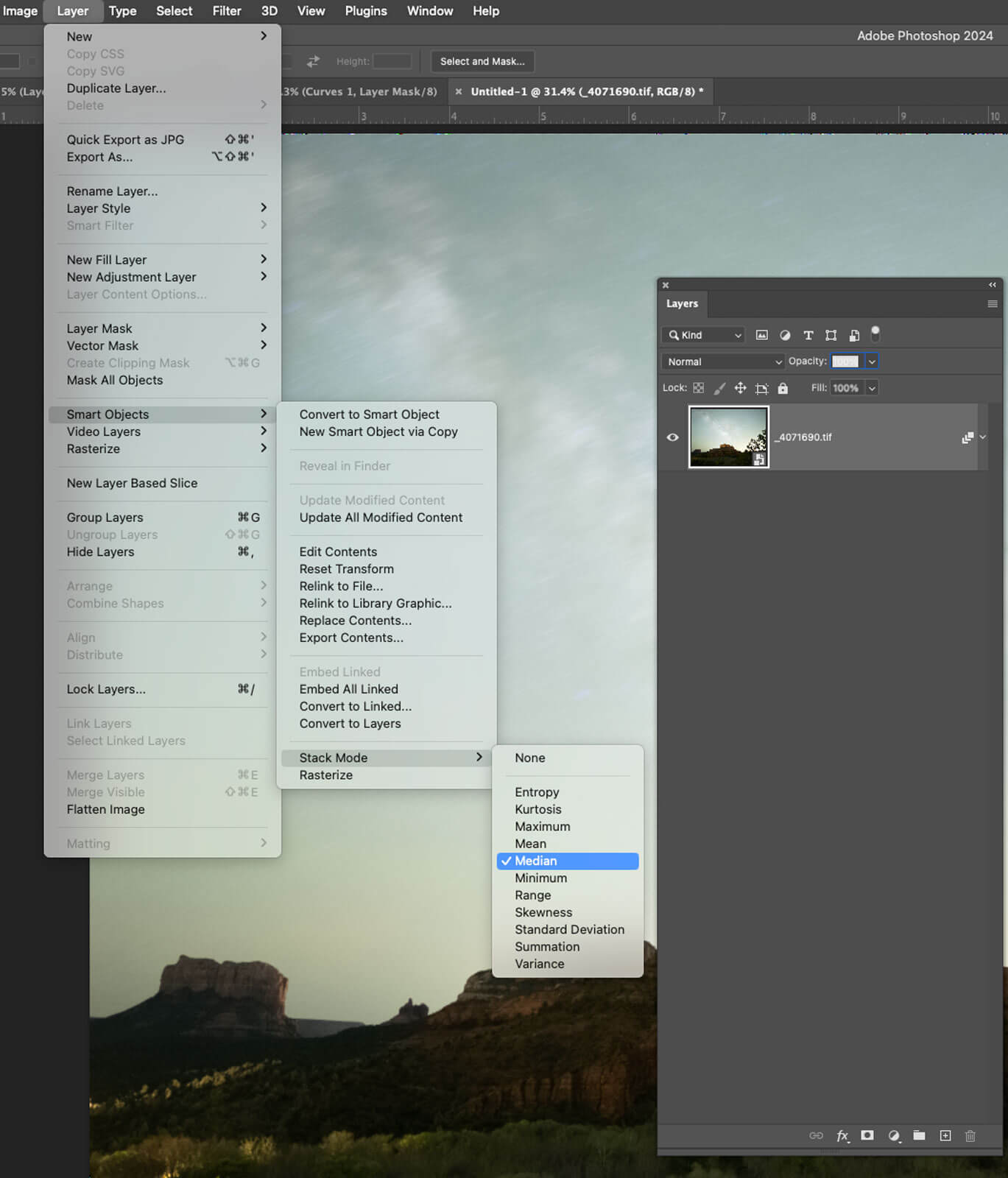The width and height of the screenshot is (1008, 1178).
Task: Click the adjustment layer filter icon
Action: 785,335
